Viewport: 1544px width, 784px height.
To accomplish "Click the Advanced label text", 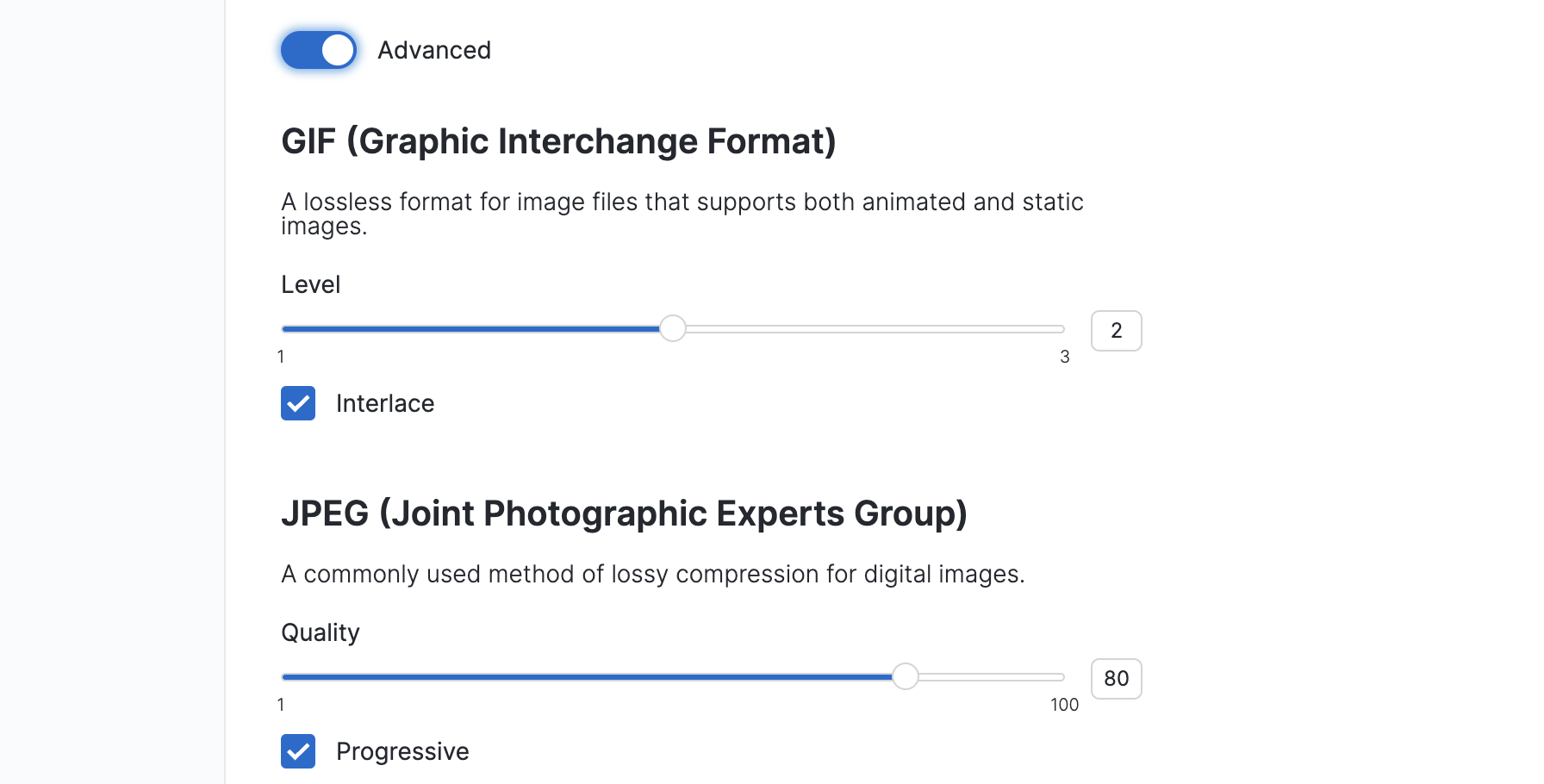I will point(434,50).
